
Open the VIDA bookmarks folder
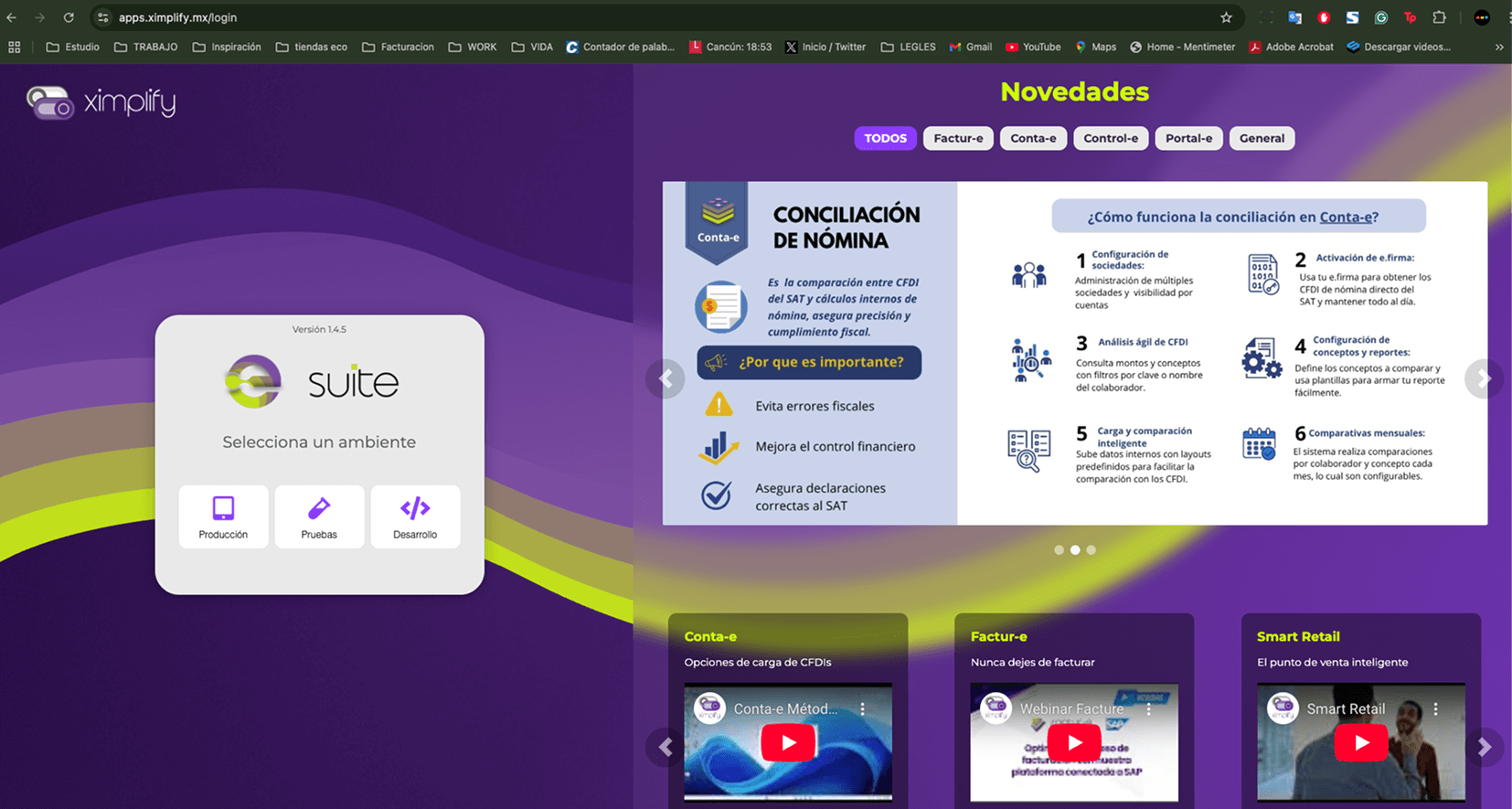(x=532, y=47)
